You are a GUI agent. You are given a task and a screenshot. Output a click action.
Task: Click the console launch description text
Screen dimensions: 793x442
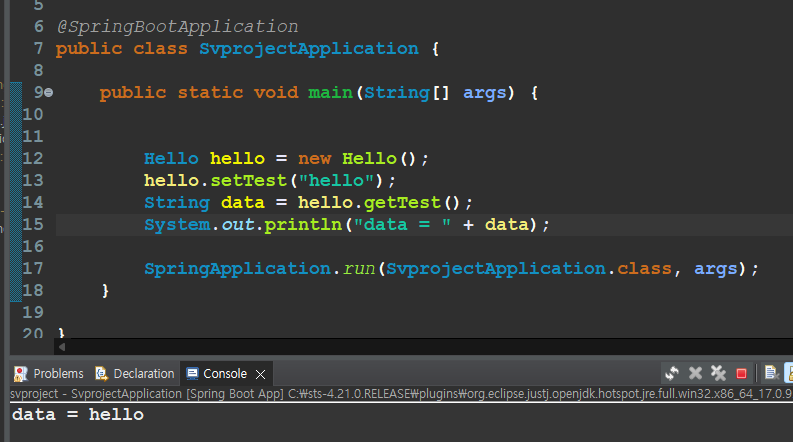[402, 394]
